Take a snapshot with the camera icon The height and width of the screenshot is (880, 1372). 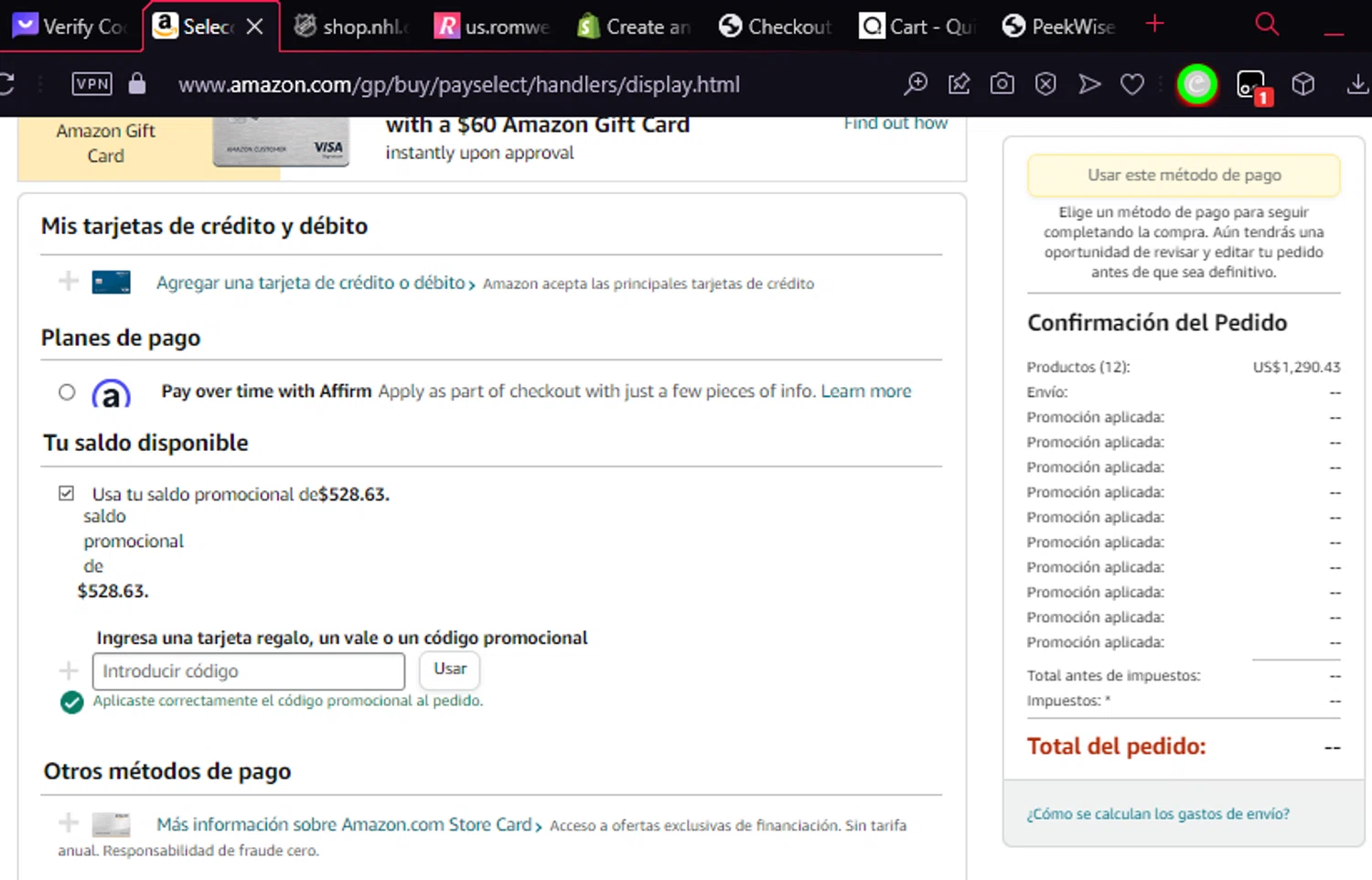click(1002, 84)
